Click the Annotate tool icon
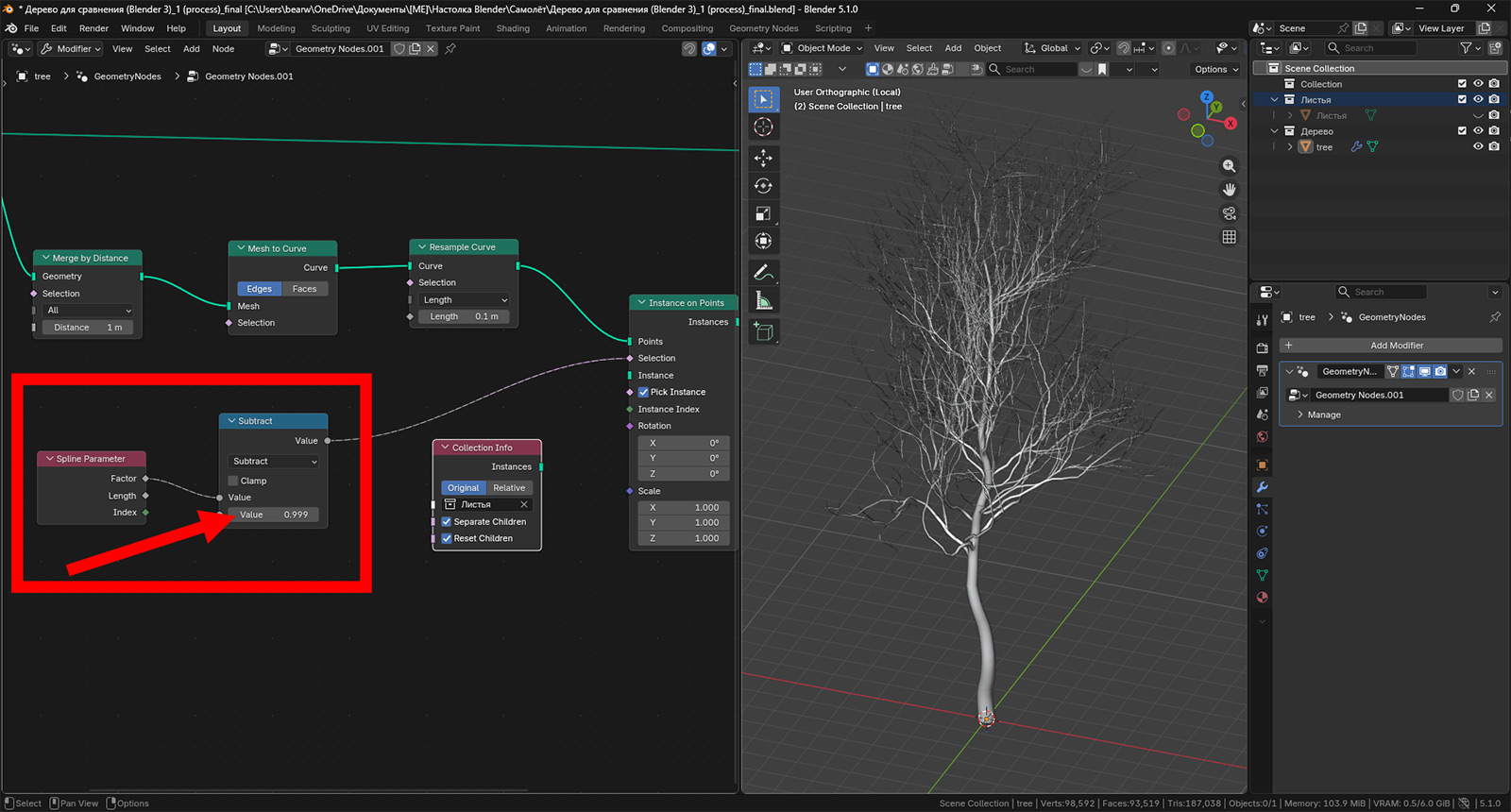Viewport: 1511px width, 812px height. tap(763, 273)
